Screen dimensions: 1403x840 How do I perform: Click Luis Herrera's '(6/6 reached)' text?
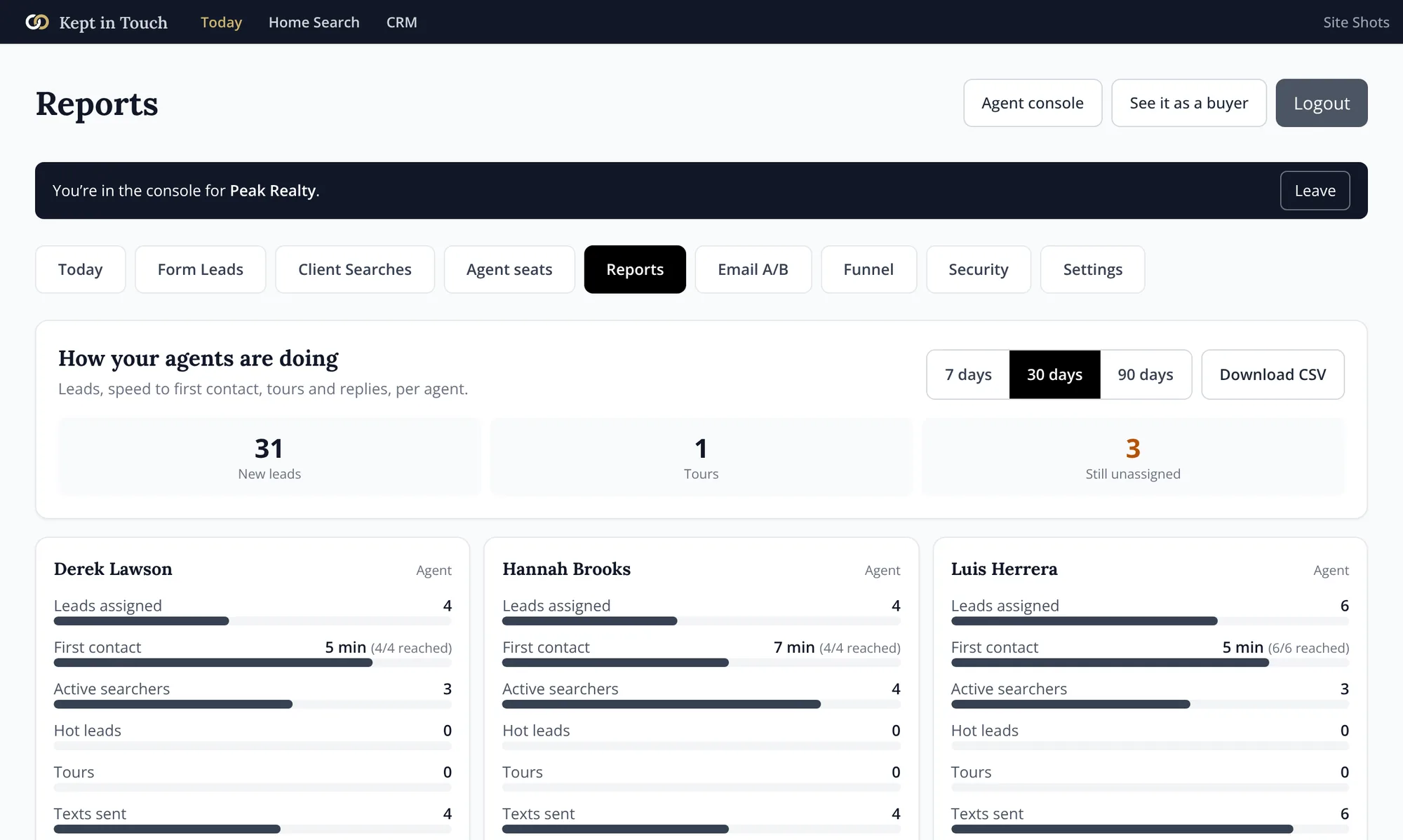pos(1308,648)
